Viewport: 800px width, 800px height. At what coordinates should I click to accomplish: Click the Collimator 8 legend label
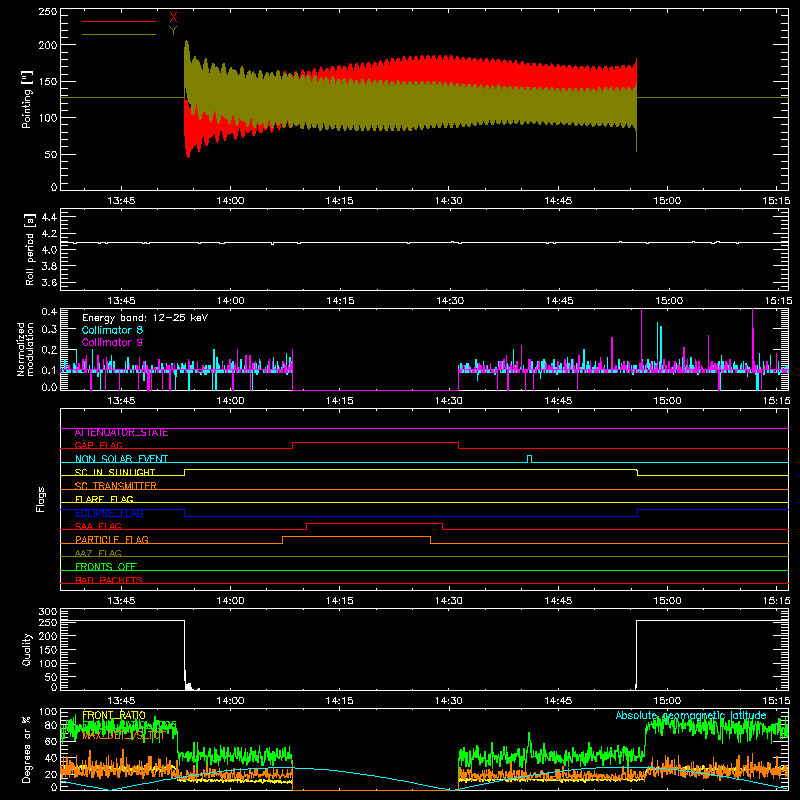click(x=112, y=330)
